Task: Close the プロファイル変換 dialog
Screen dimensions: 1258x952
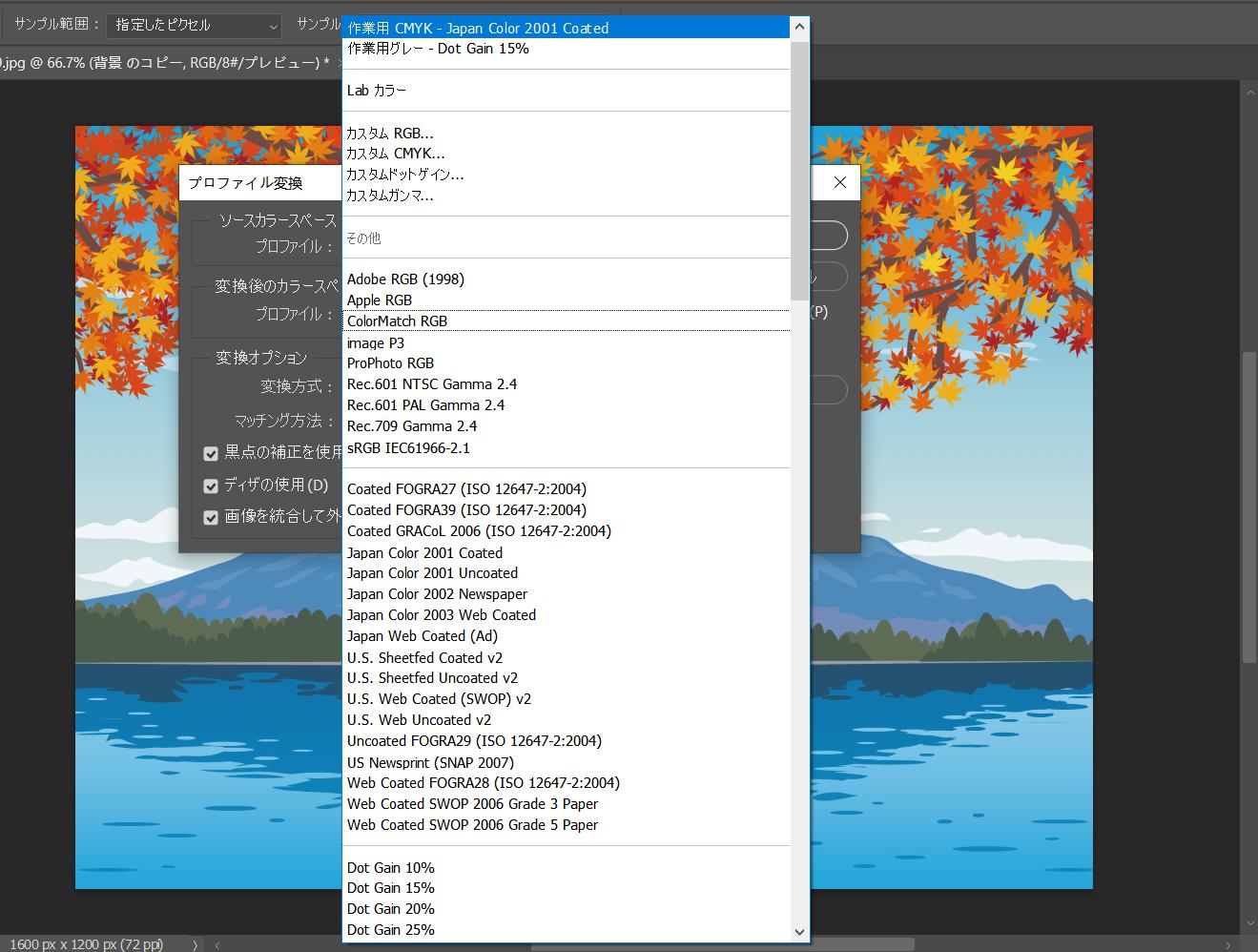Action: (x=839, y=182)
